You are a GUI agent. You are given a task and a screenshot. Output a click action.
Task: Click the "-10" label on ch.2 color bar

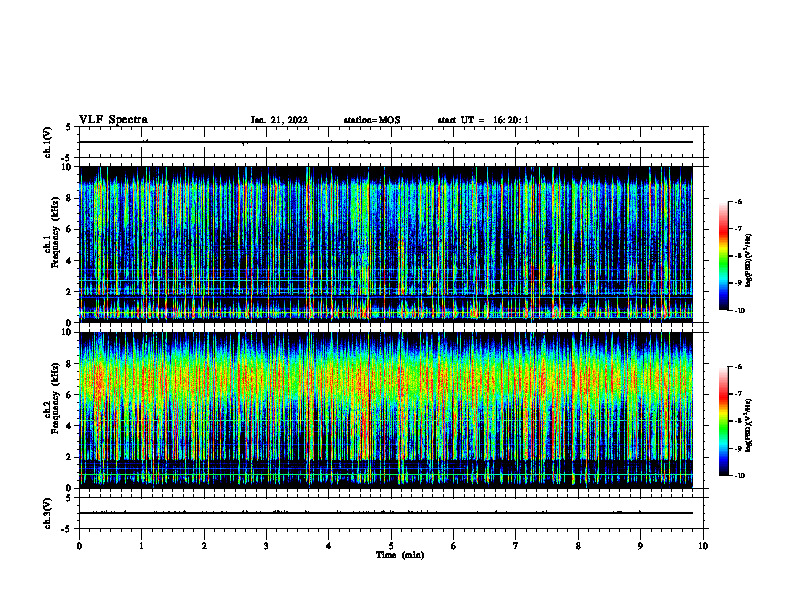[739, 476]
